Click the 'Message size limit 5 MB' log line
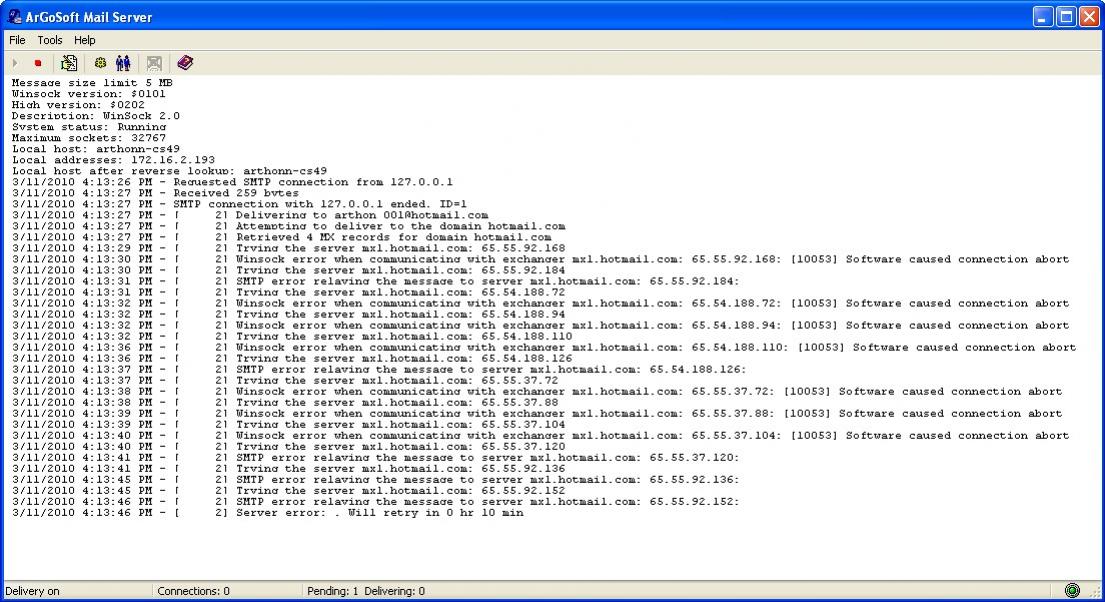 point(92,82)
